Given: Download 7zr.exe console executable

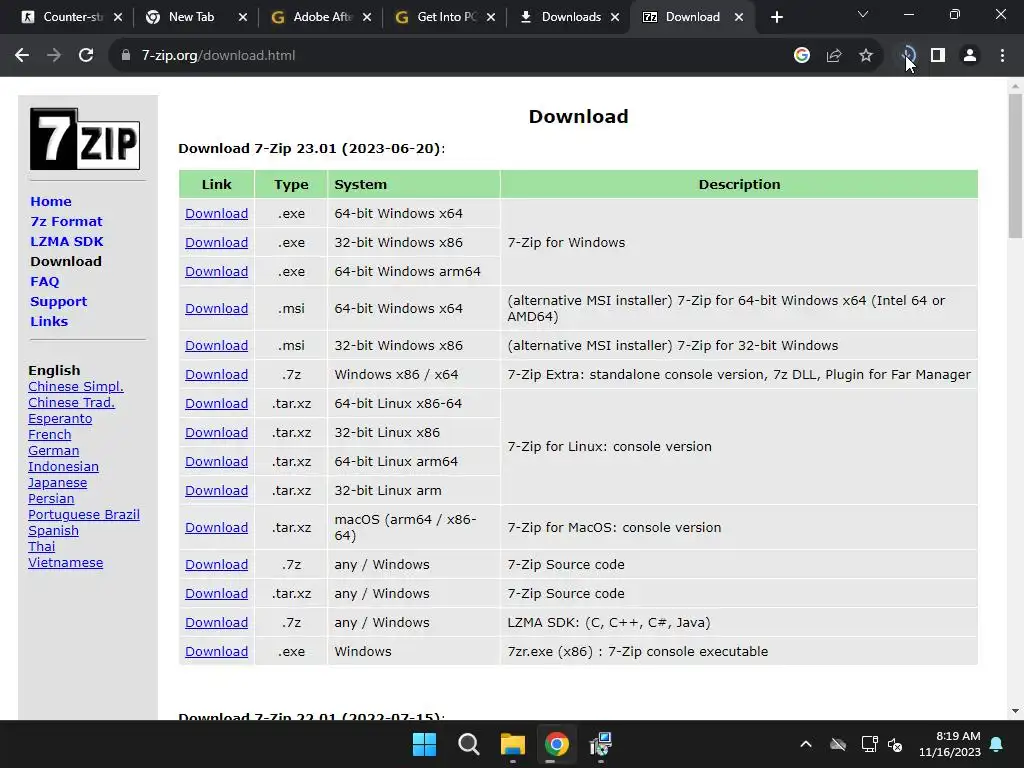Looking at the screenshot, I should (216, 652).
